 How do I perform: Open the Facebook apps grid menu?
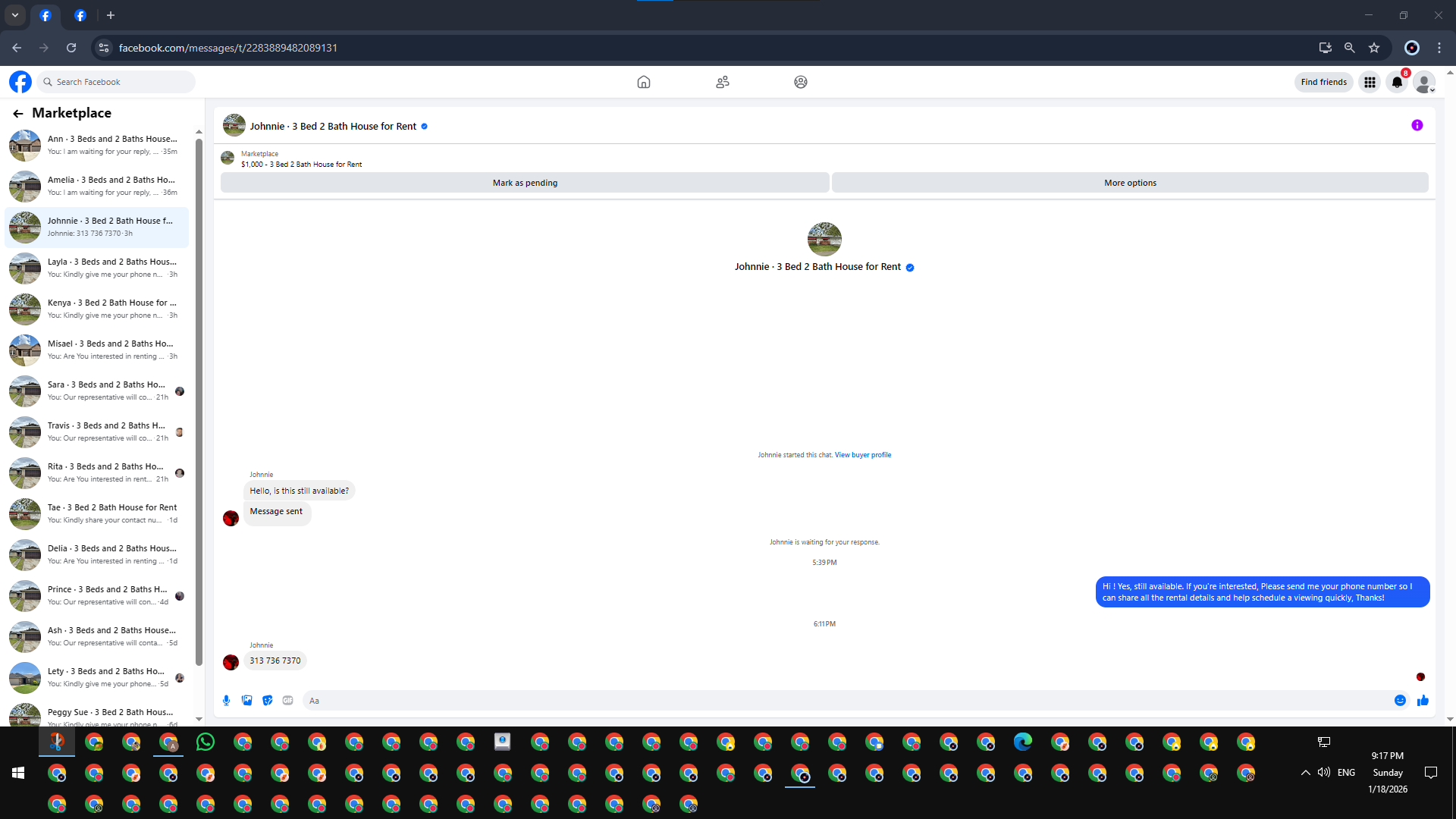coord(1370,82)
